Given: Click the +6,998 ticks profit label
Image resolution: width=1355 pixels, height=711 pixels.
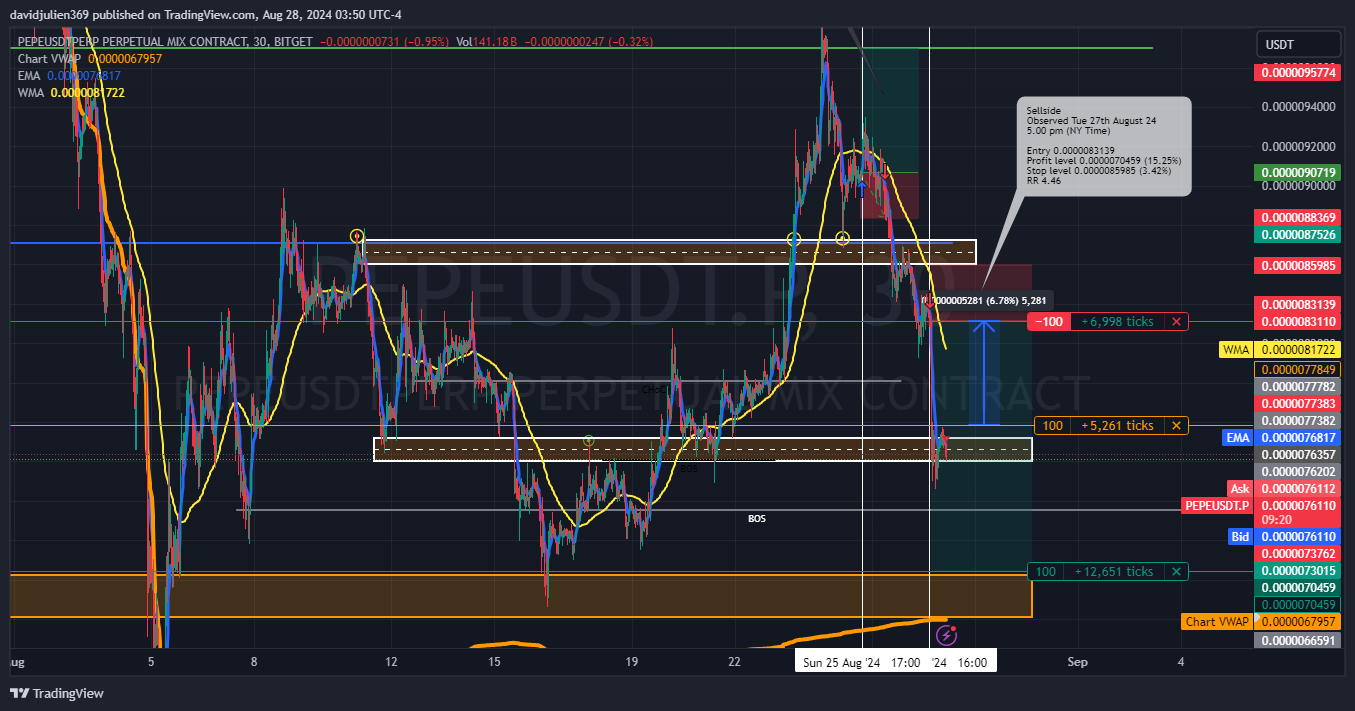Looking at the screenshot, I should [x=1118, y=322].
